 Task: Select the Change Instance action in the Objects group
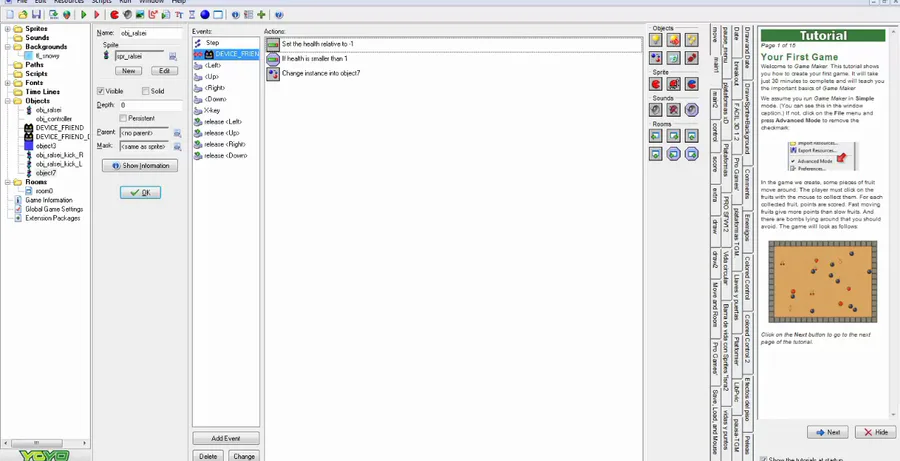pos(655,58)
